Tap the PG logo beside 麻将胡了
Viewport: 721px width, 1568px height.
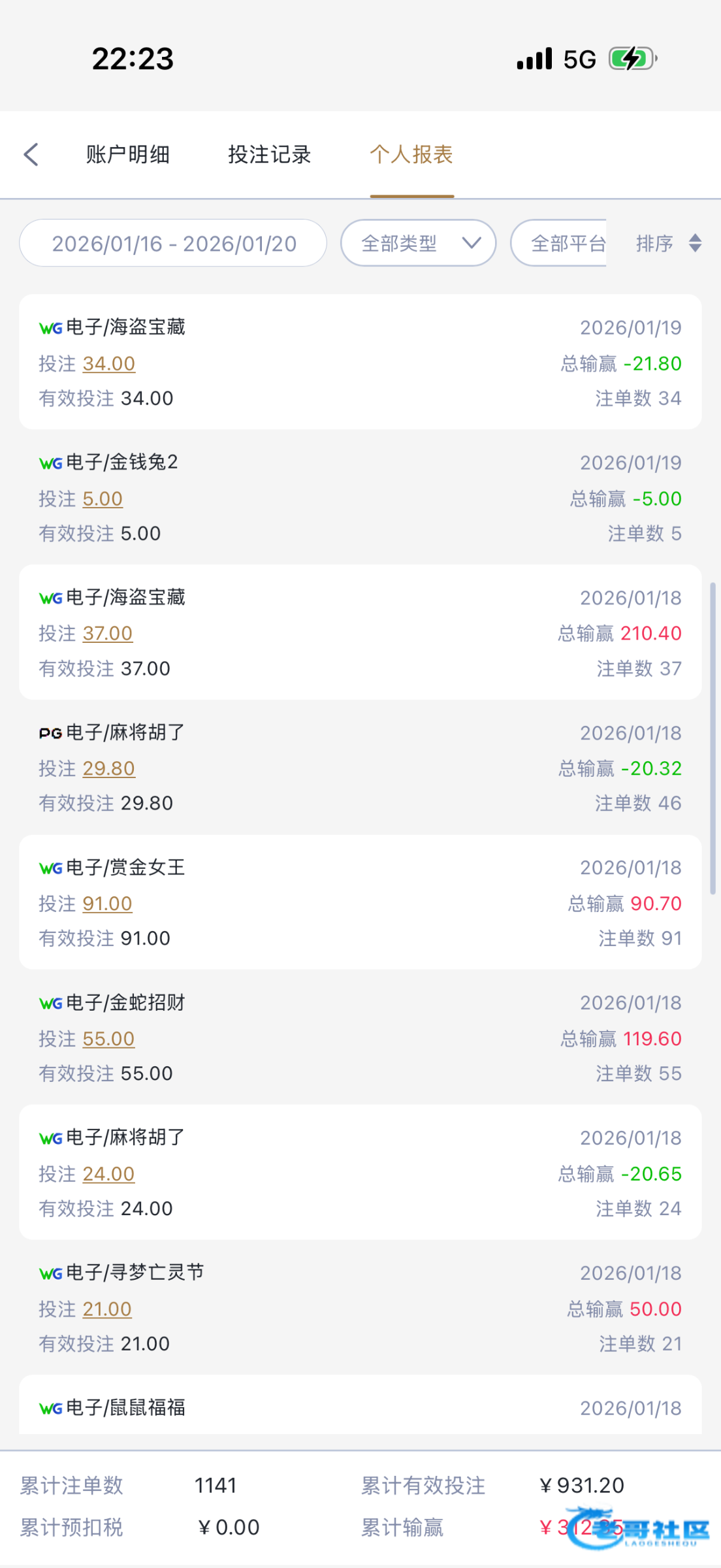click(51, 734)
